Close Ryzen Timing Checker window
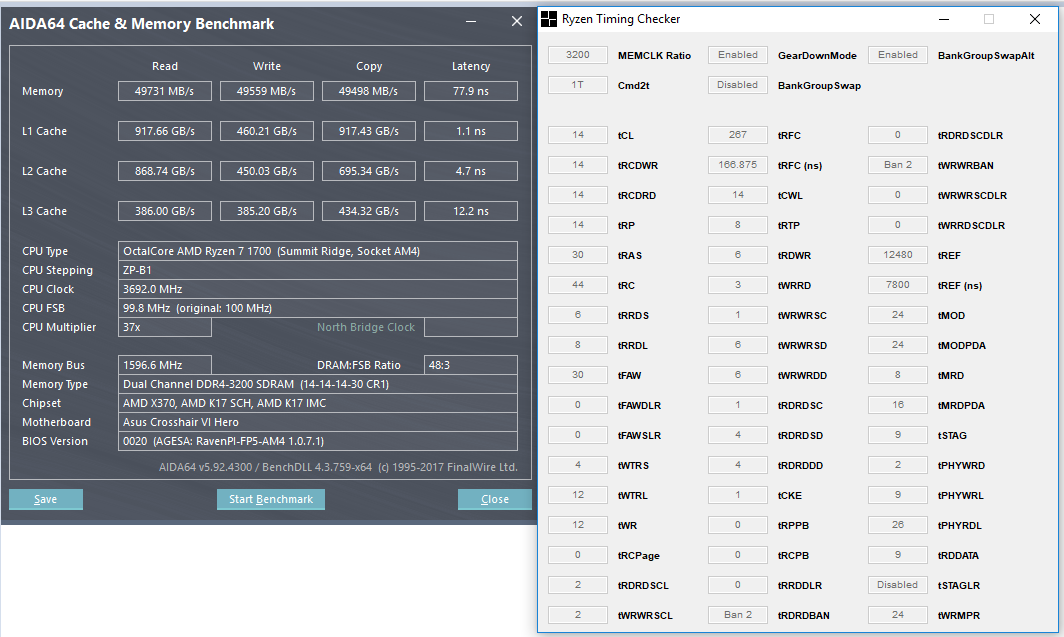The image size is (1064, 637). click(x=1035, y=19)
